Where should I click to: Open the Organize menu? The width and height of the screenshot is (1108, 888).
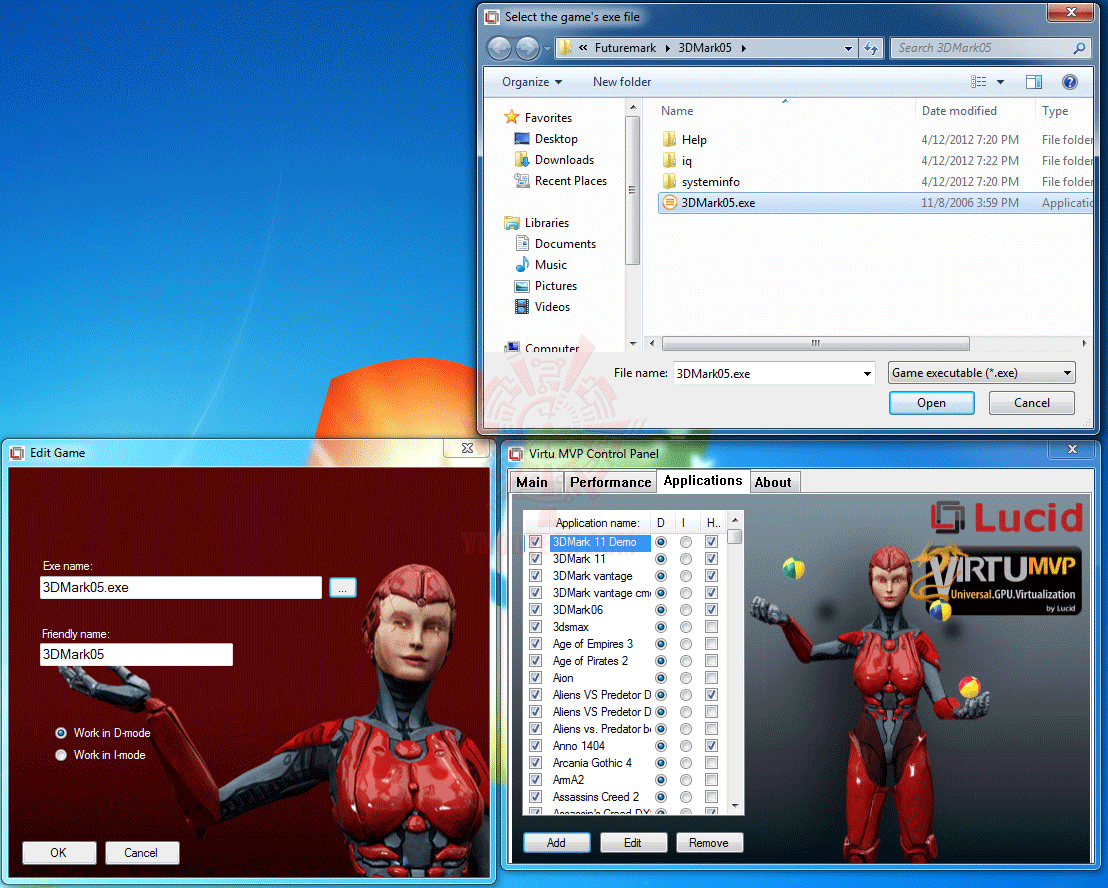pyautogui.click(x=532, y=82)
